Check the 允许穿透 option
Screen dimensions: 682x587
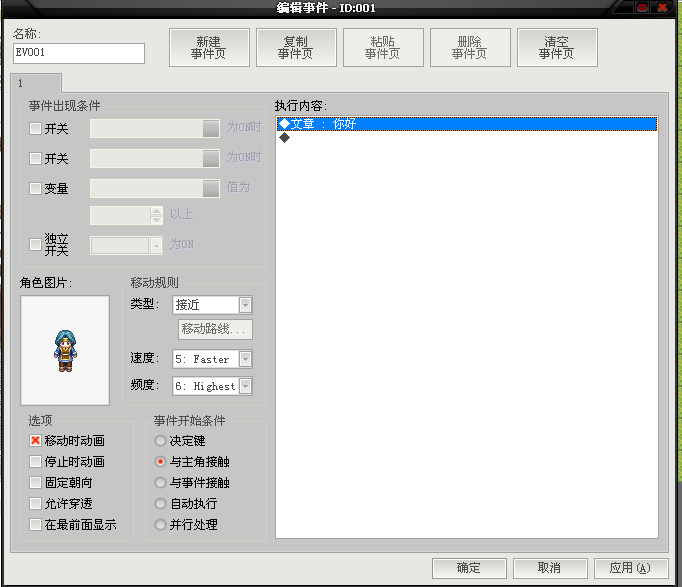[x=35, y=504]
